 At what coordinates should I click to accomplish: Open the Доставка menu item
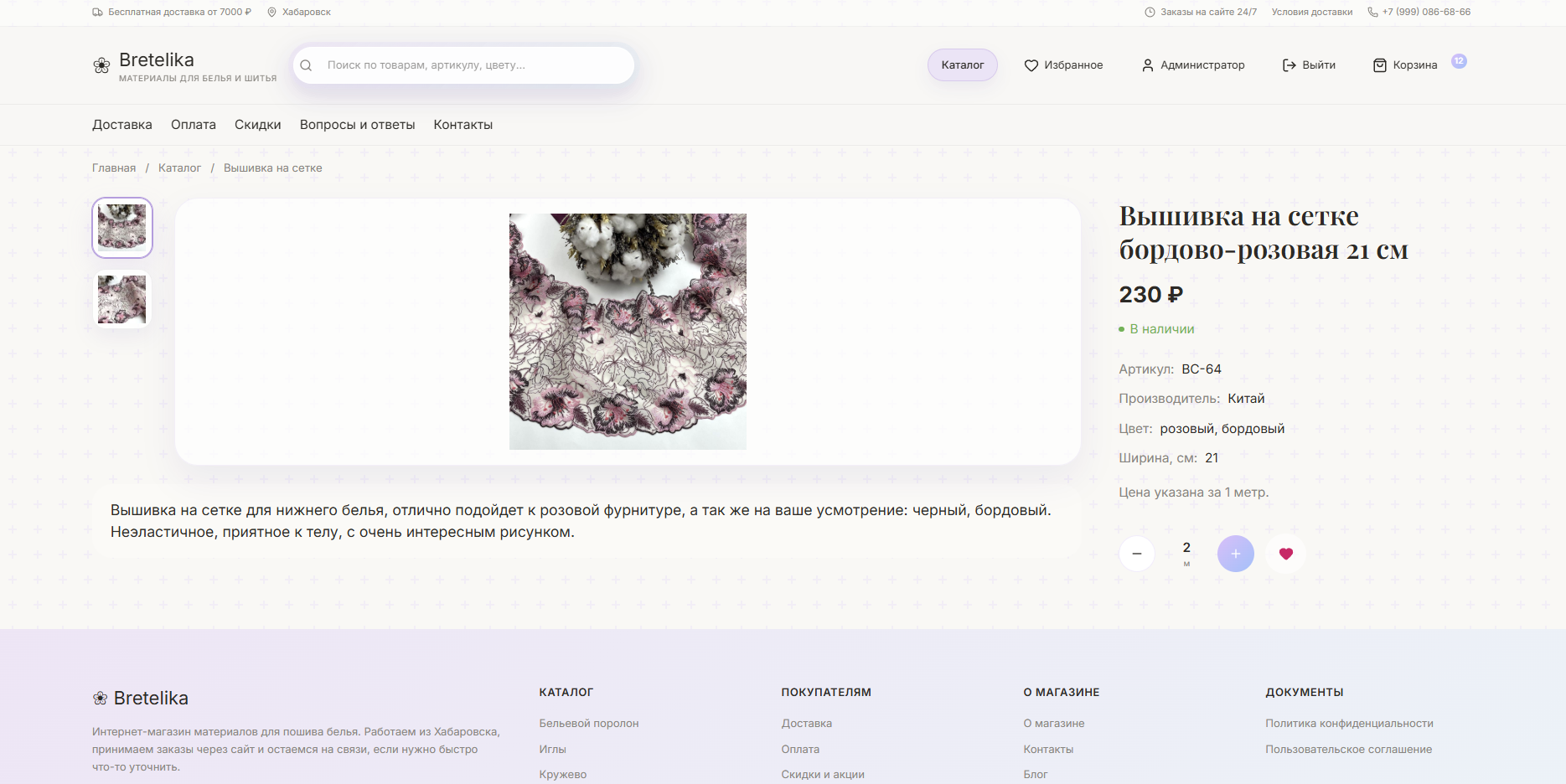[122, 125]
